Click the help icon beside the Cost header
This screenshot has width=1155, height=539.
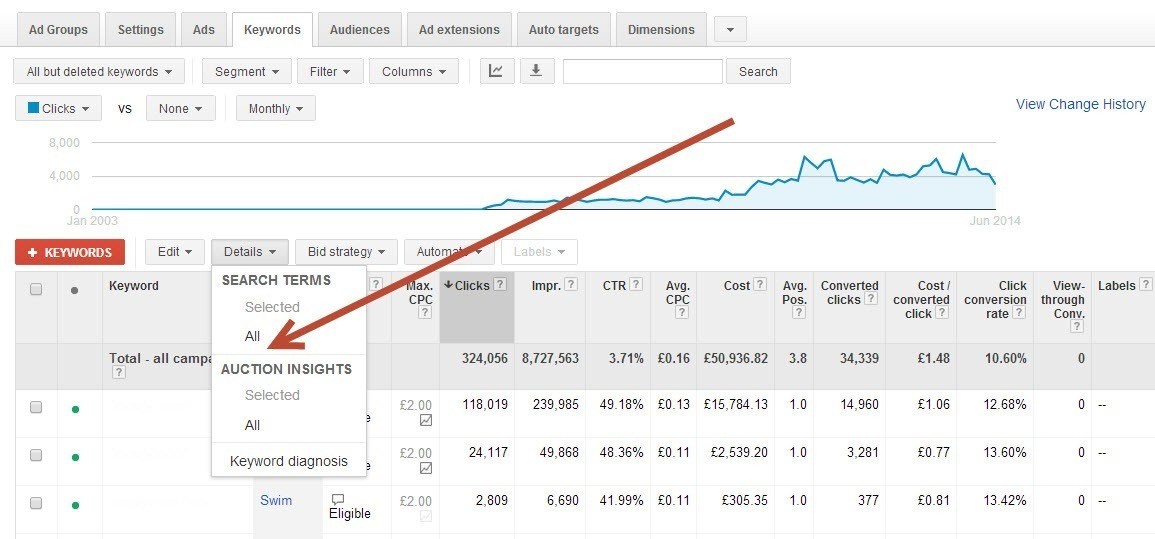[760, 285]
